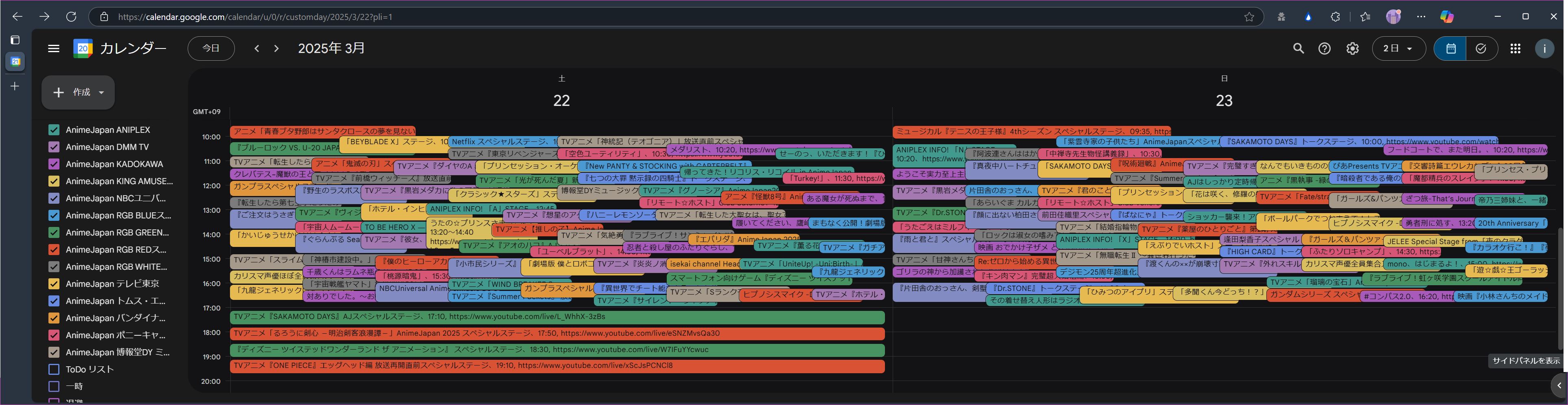Open event TVアニメ『ONE PIECE』エッグヘッド編 19:10
1568x405 pixels.
click(x=557, y=365)
